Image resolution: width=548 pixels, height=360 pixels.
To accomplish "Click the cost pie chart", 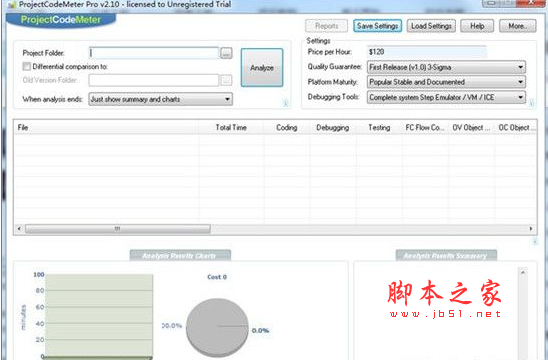I will click(217, 327).
